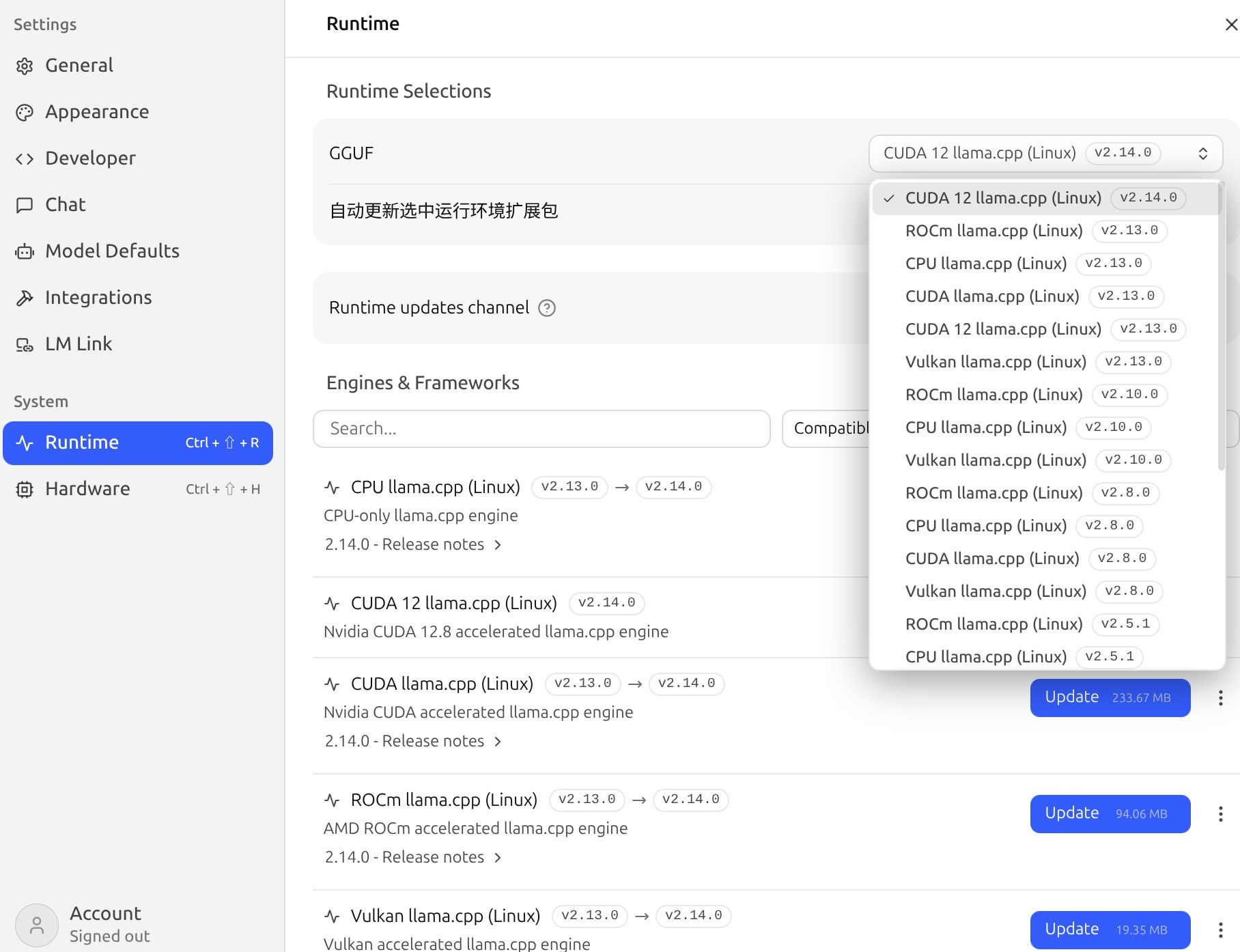Open more options for CUDA llama.cpp engine
Viewport: 1240px width, 952px height.
1220,698
